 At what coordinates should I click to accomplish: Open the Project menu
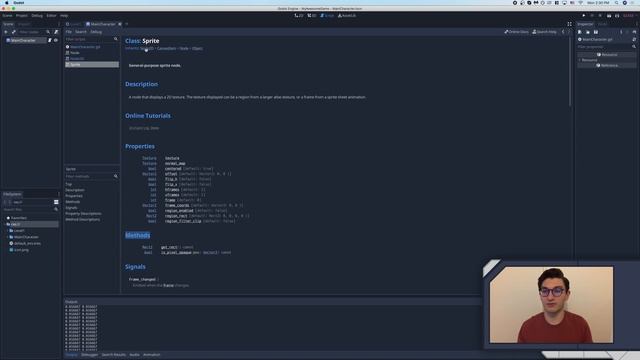tap(22, 16)
